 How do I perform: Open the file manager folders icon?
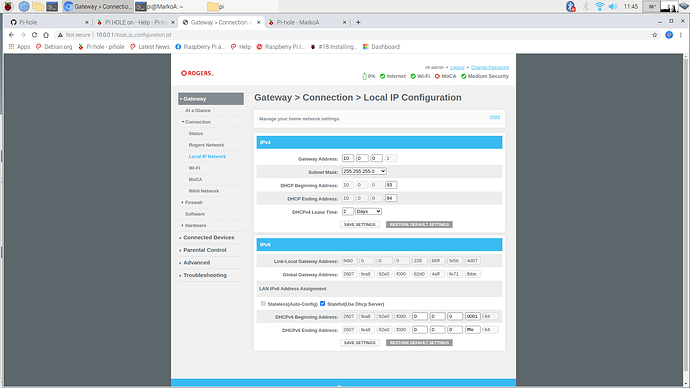tap(38, 7)
